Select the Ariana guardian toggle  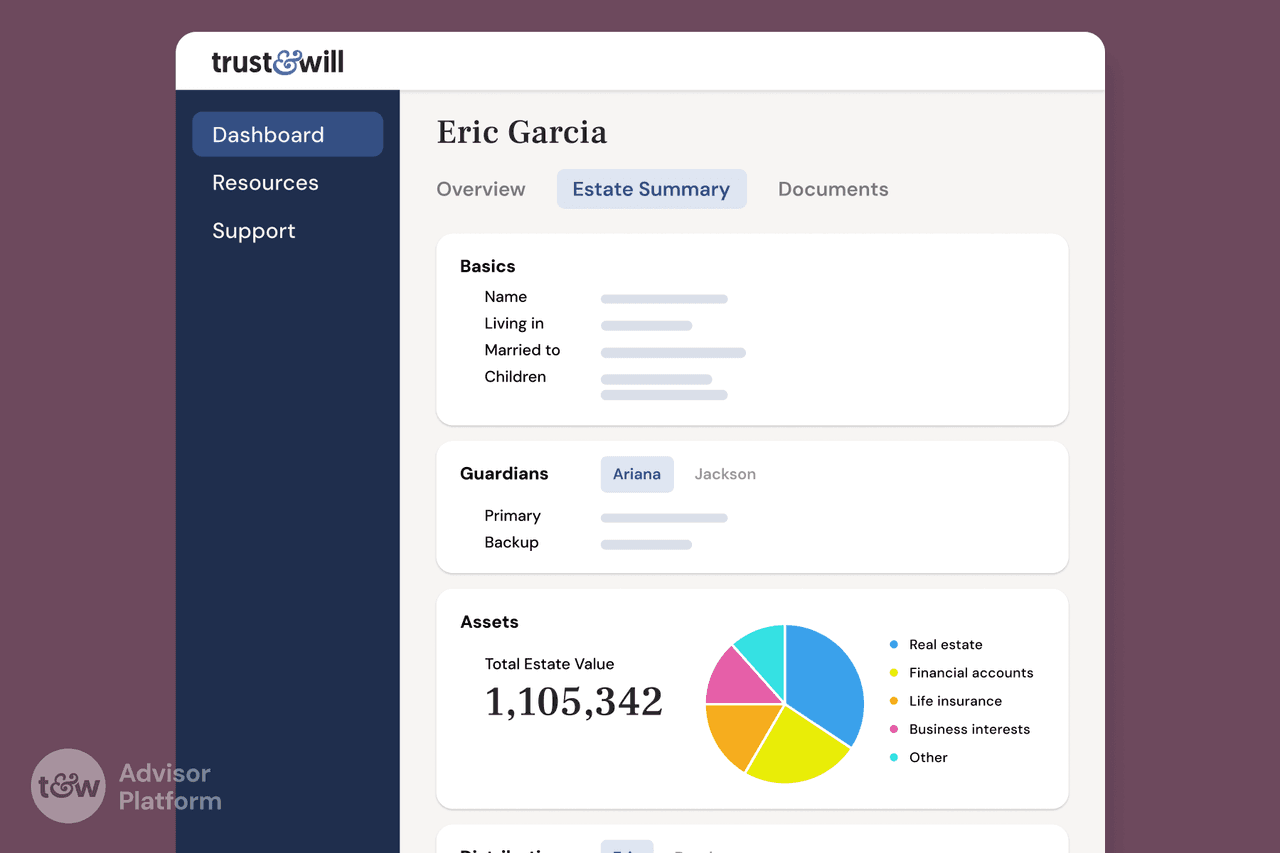click(x=637, y=474)
